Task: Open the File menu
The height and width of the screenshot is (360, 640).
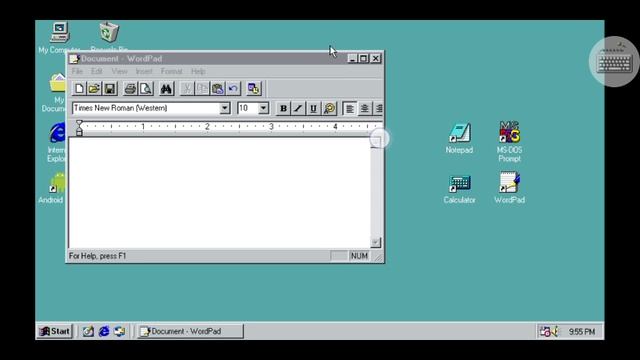Action: 77,71
